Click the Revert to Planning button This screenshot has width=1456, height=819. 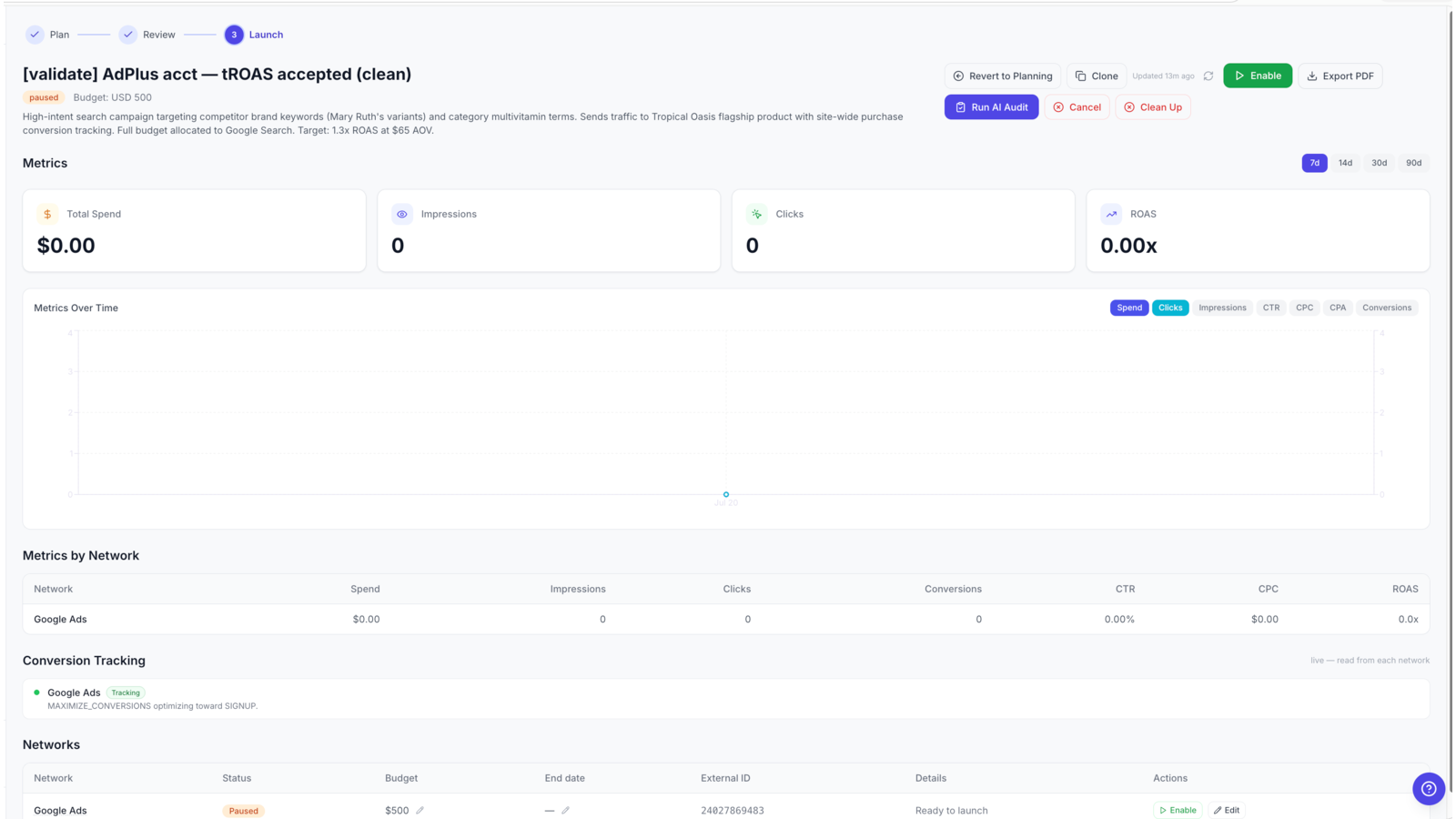1002,76
